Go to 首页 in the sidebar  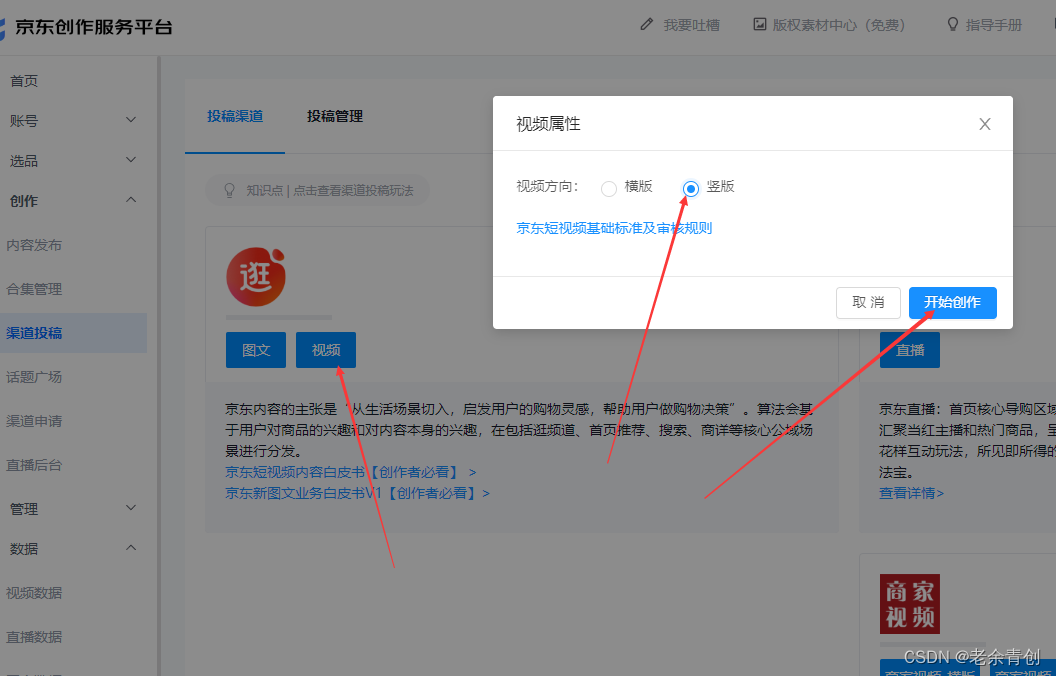(x=24, y=81)
